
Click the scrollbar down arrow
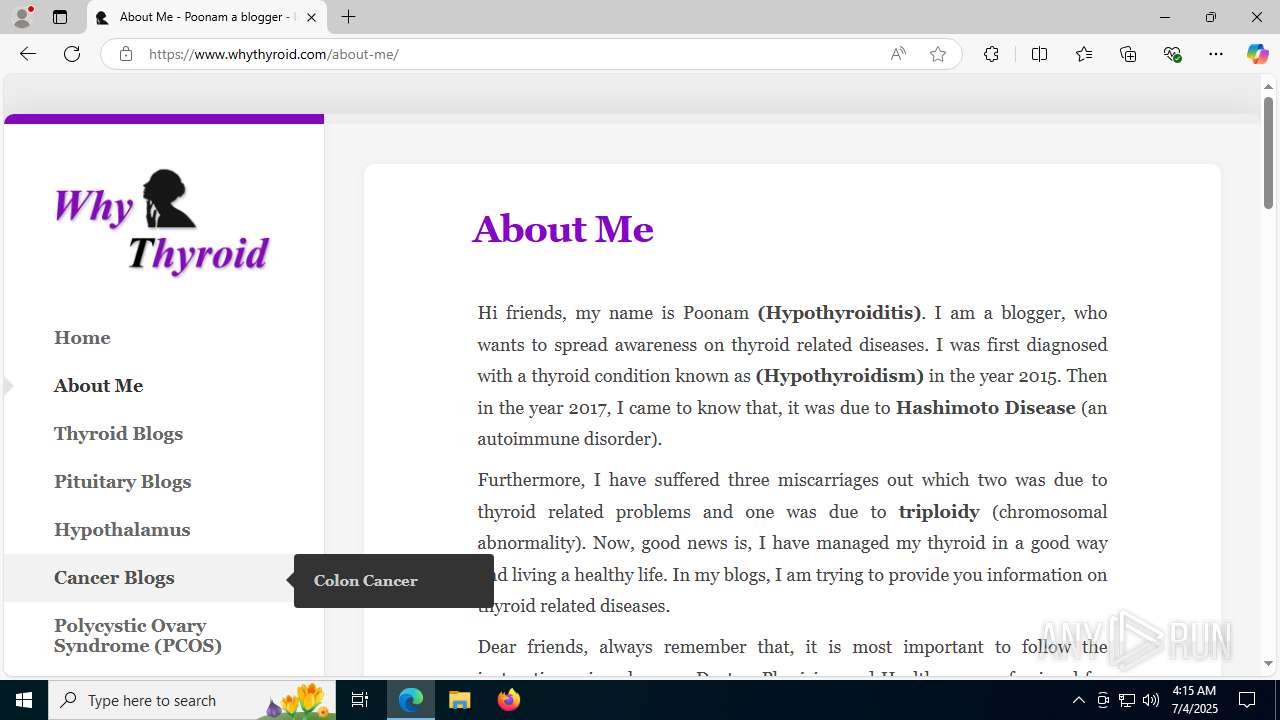1268,663
